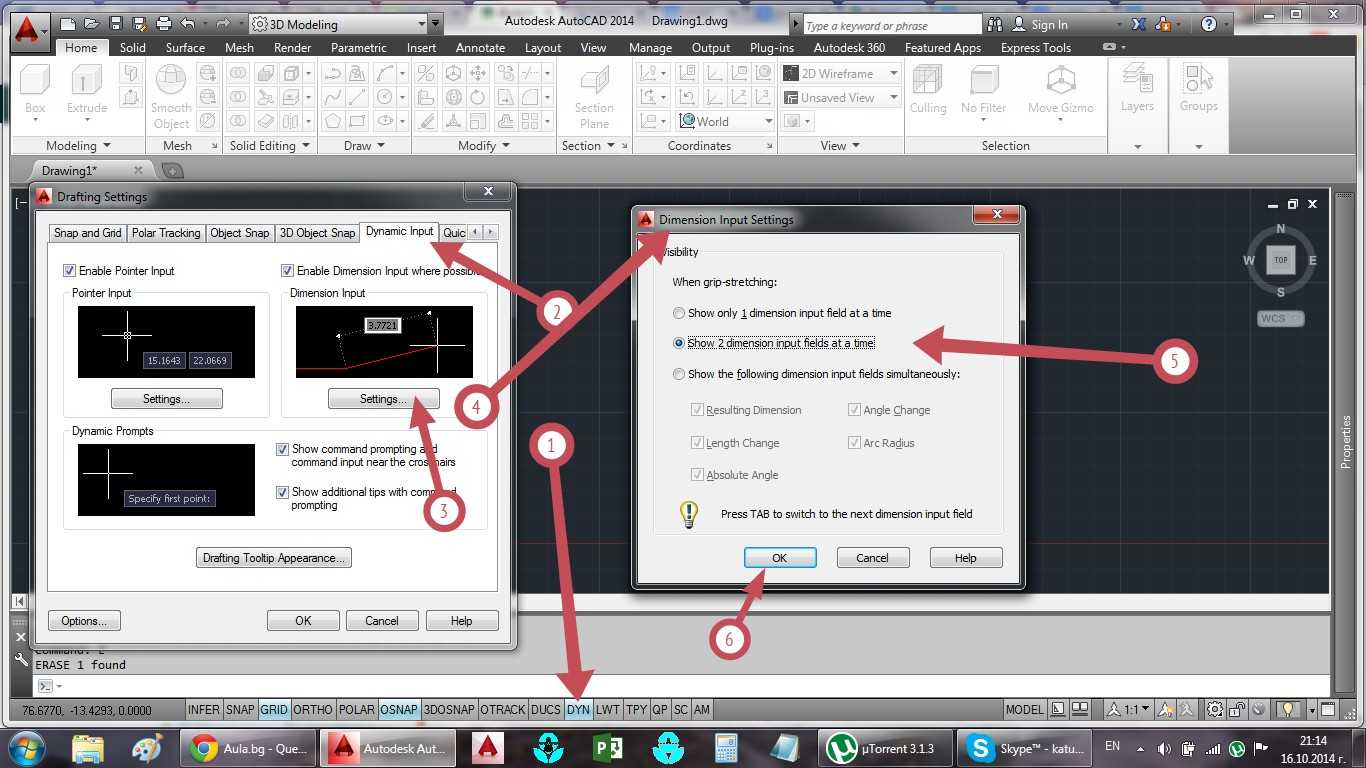Image resolution: width=1366 pixels, height=768 pixels.
Task: Click the TOP face of the ViewCube
Action: click(1281, 260)
